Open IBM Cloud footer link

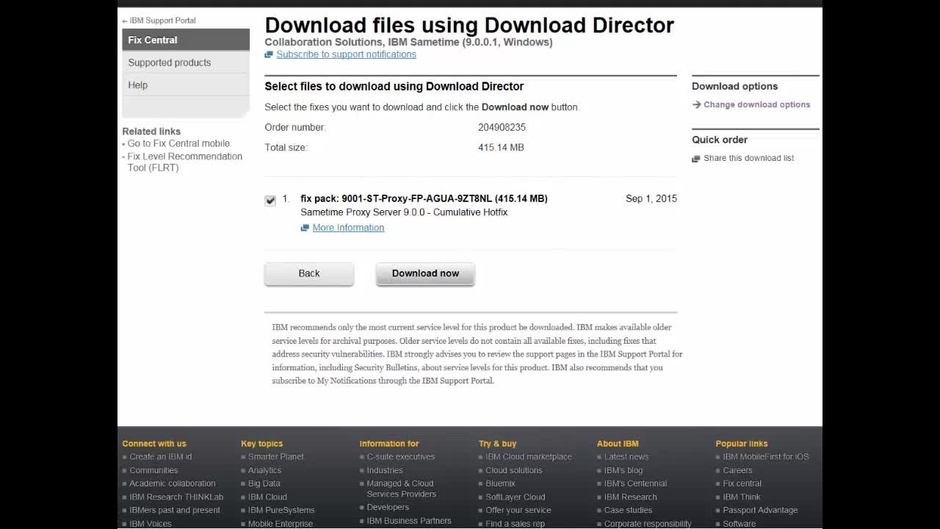(x=267, y=497)
